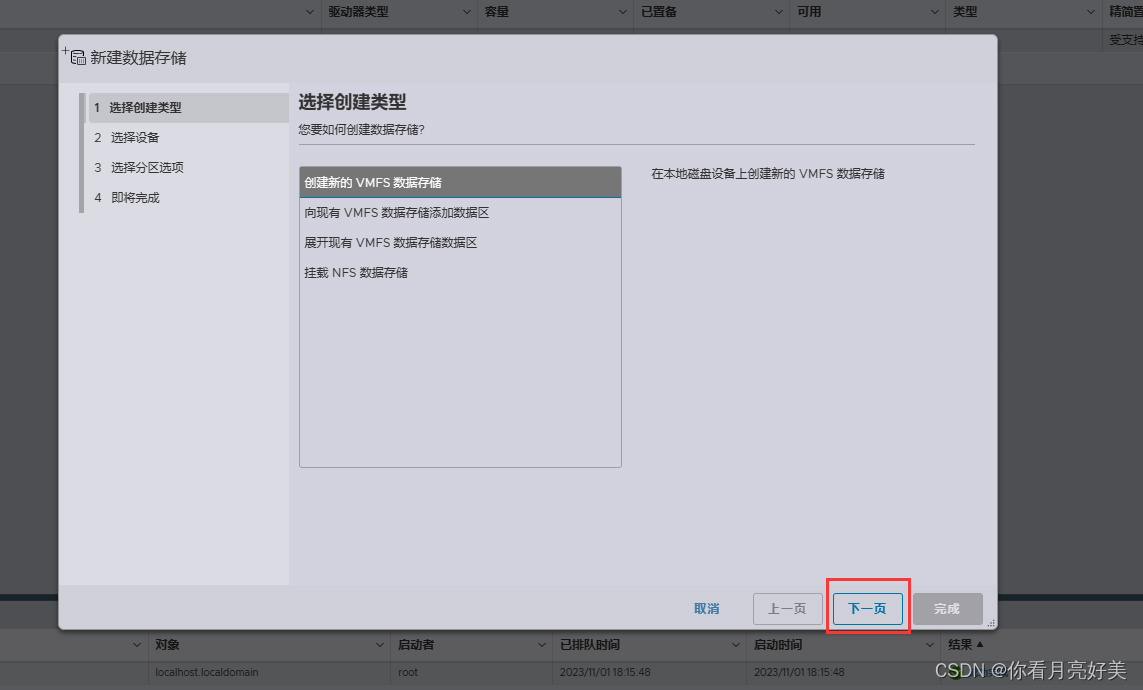
Task: Click the 新建数据存储 dialog title text
Action: click(x=139, y=58)
